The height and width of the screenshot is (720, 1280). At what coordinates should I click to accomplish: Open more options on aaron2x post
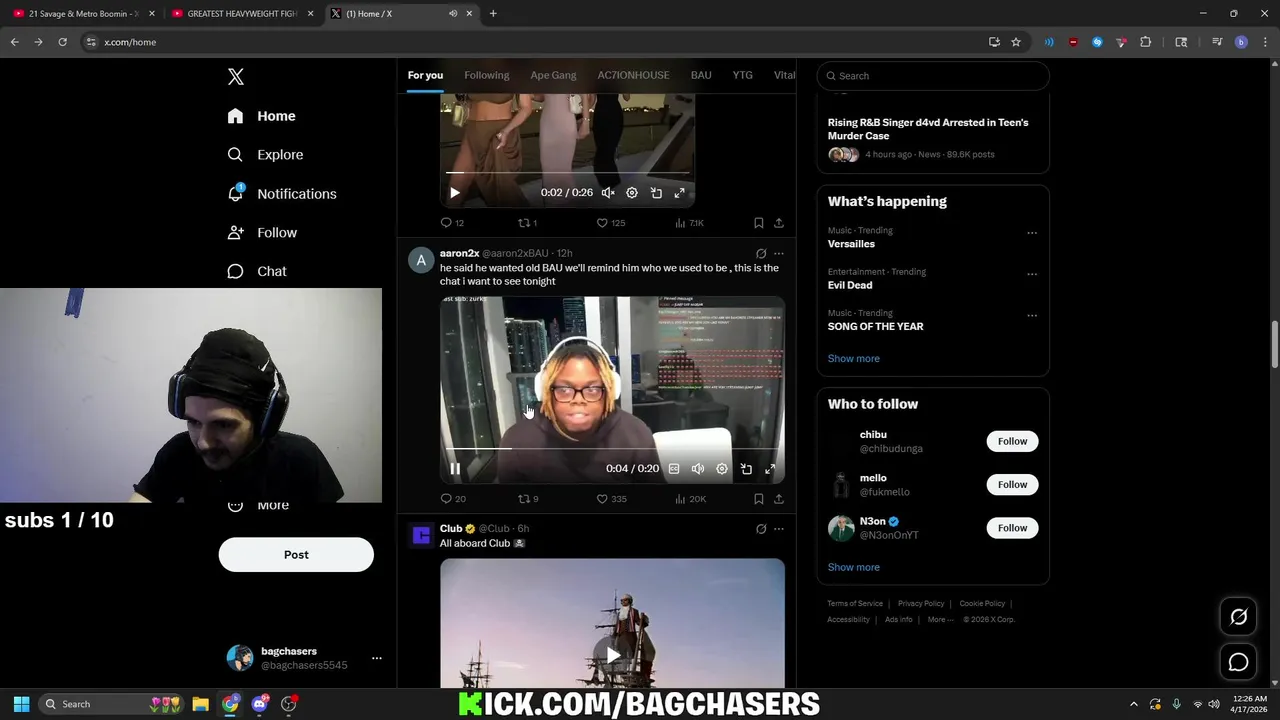pyautogui.click(x=779, y=254)
